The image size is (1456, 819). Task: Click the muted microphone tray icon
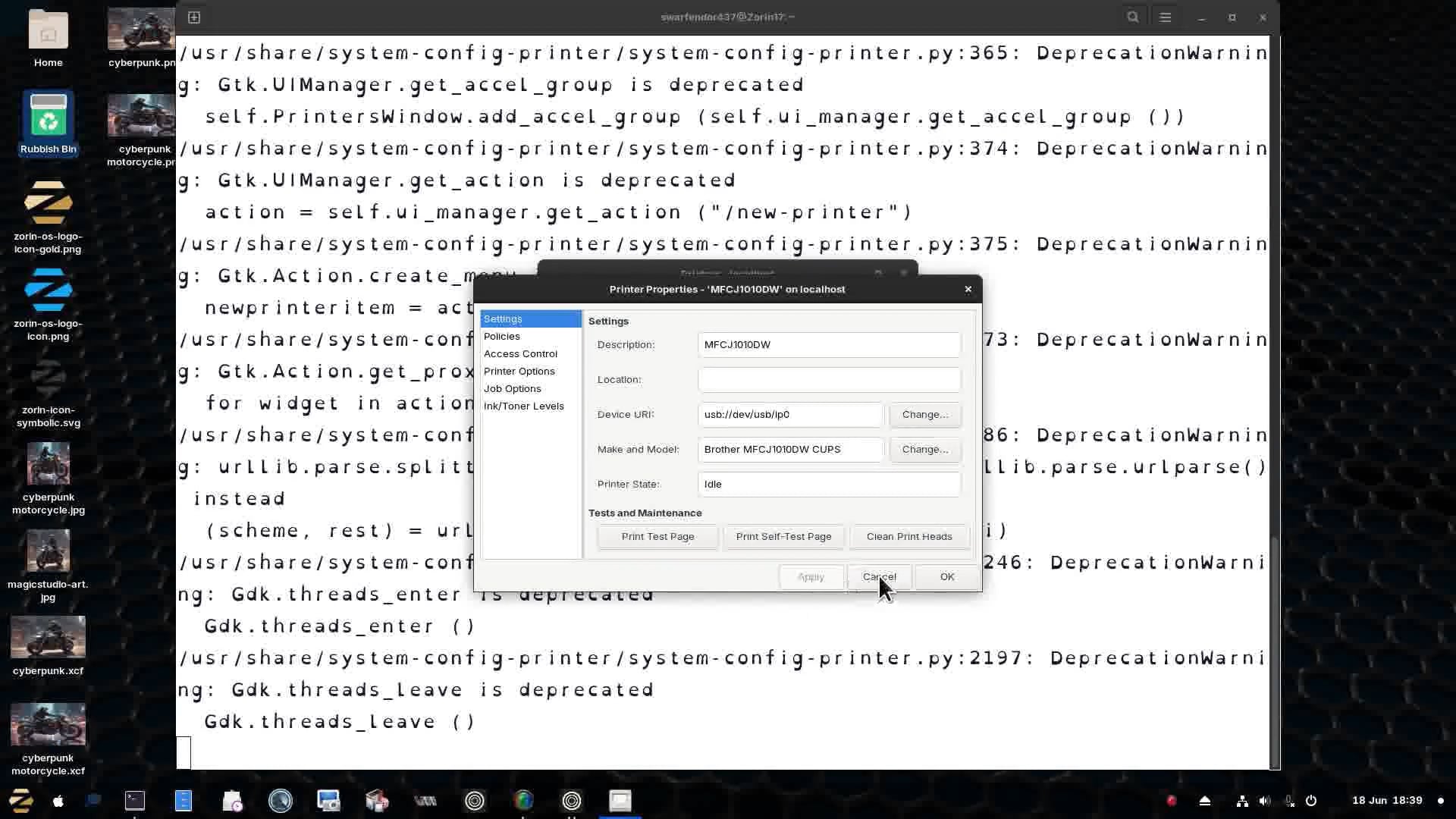pyautogui.click(x=1288, y=800)
